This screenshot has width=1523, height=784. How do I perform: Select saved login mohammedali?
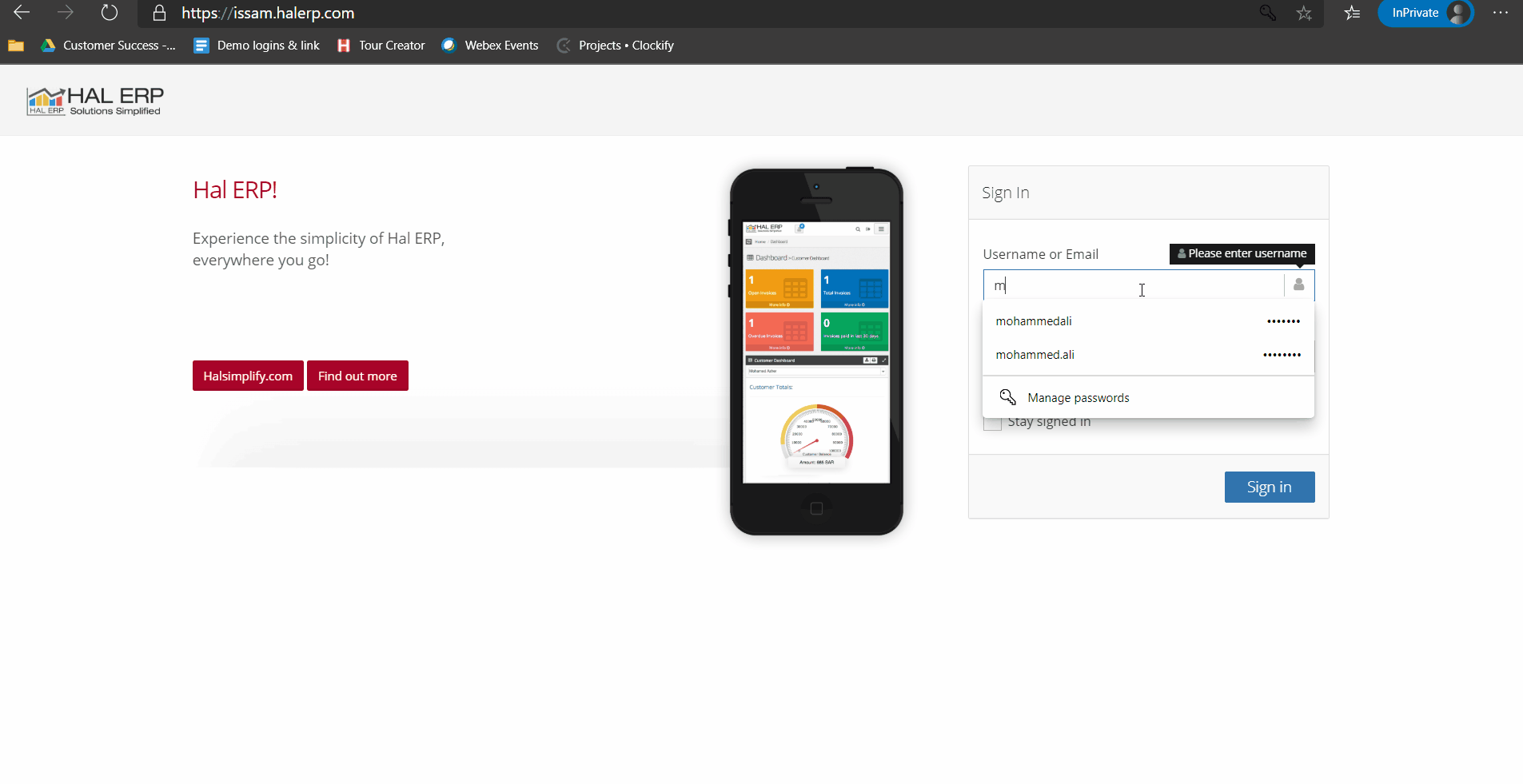(1148, 321)
